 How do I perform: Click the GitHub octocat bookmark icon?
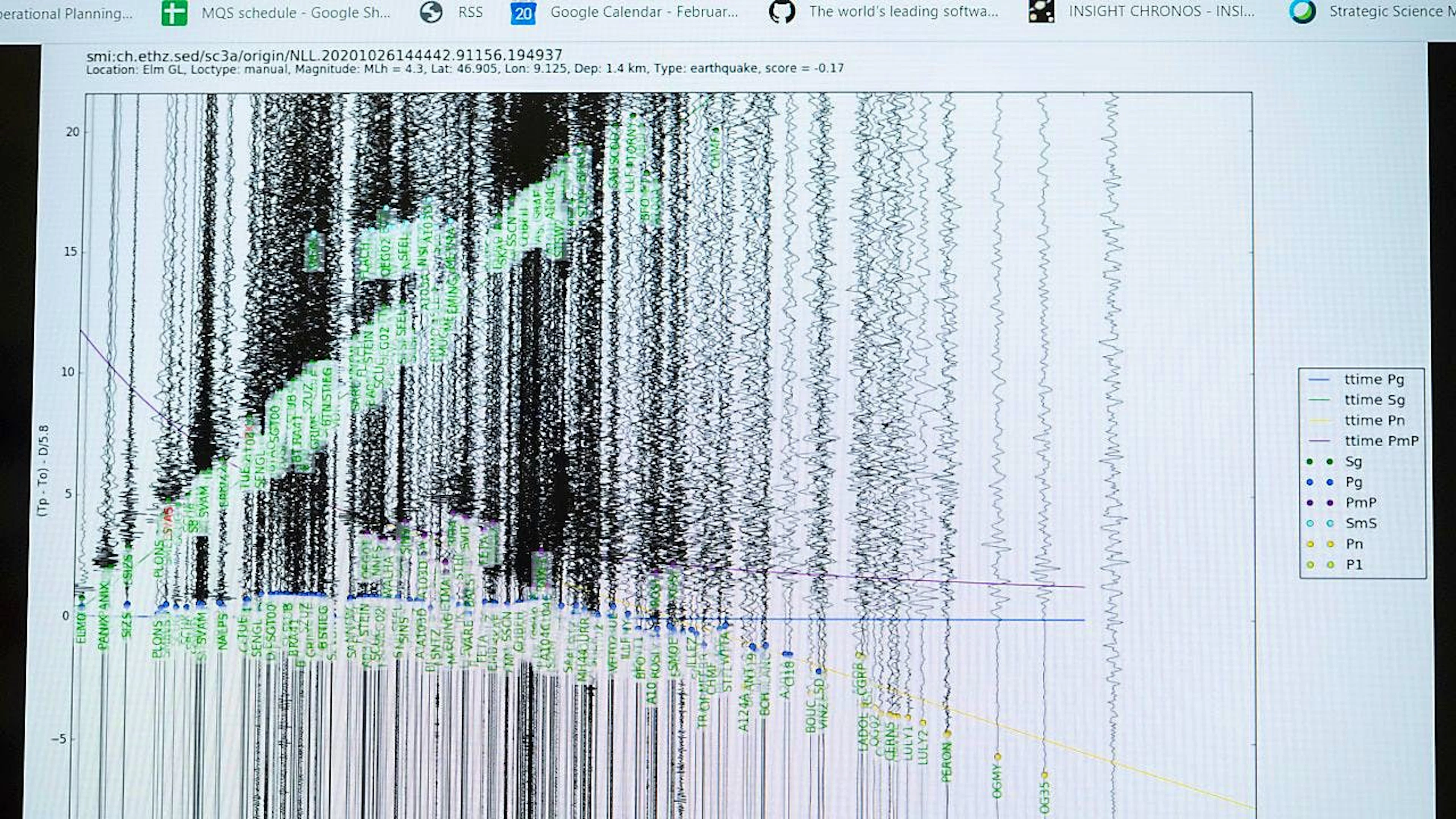coord(782,11)
